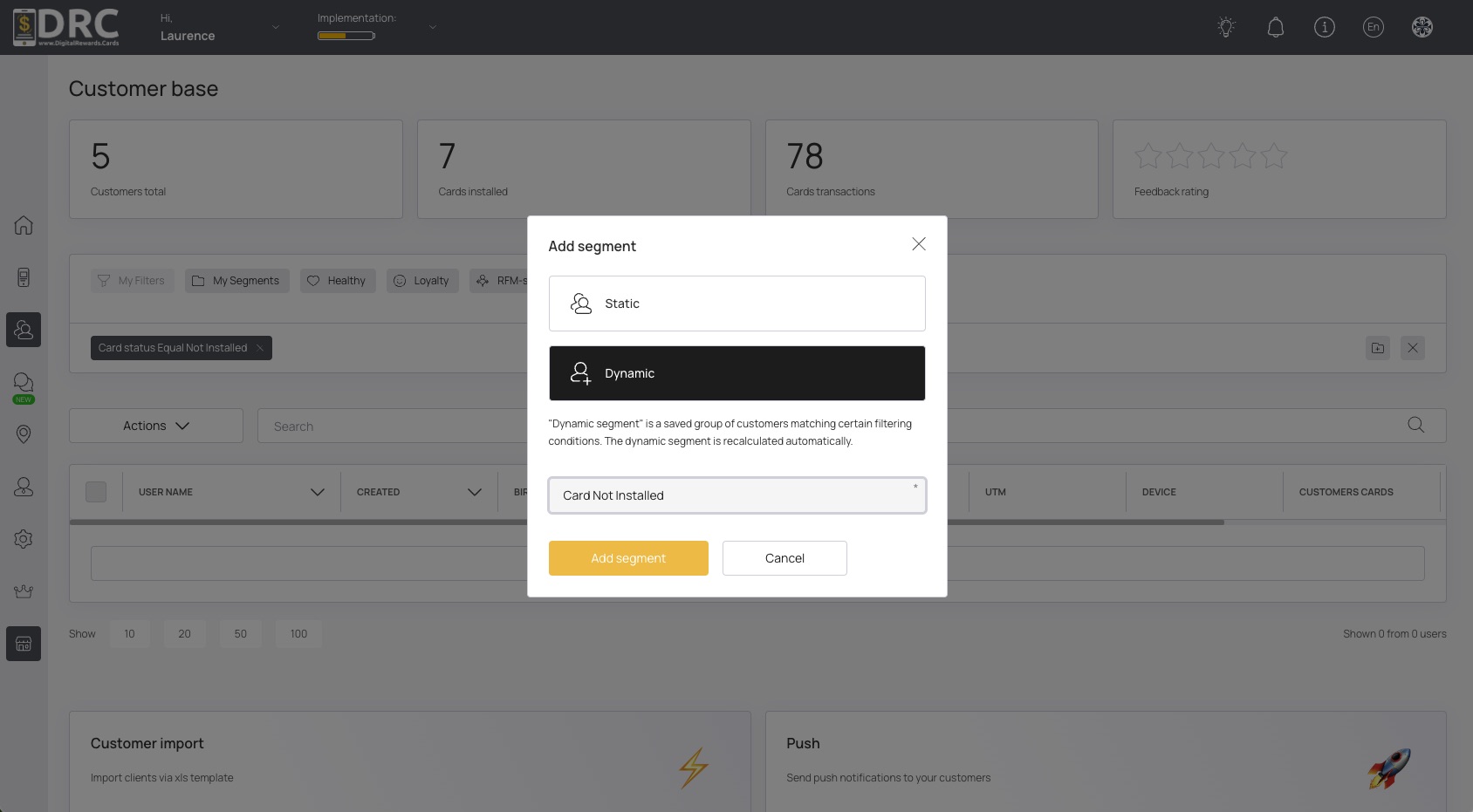The image size is (1473, 812).
Task: Remove the Card status Equal Not Installed filter
Action: 260,348
